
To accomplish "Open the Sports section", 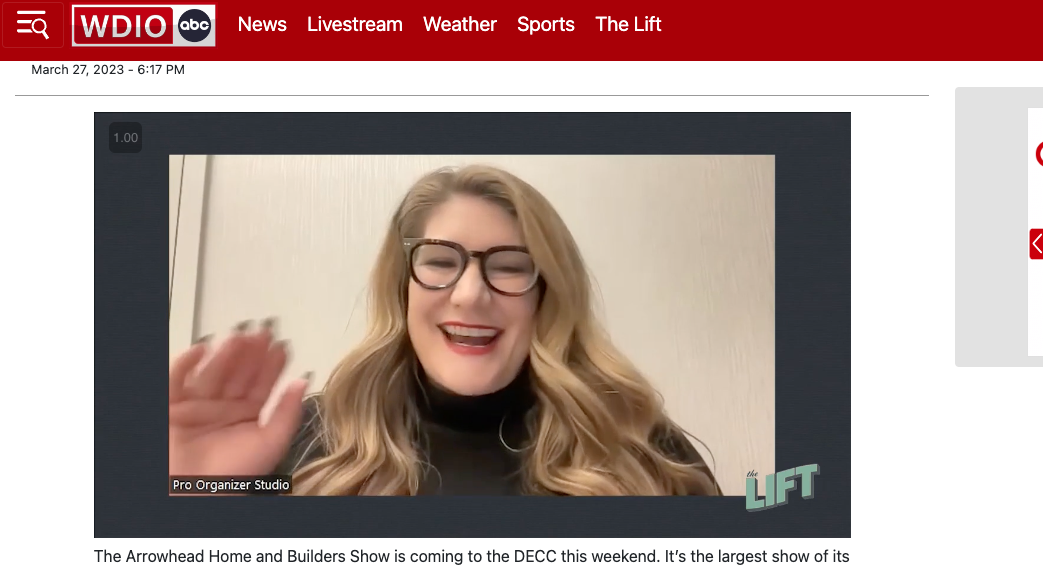I will click(x=545, y=25).
